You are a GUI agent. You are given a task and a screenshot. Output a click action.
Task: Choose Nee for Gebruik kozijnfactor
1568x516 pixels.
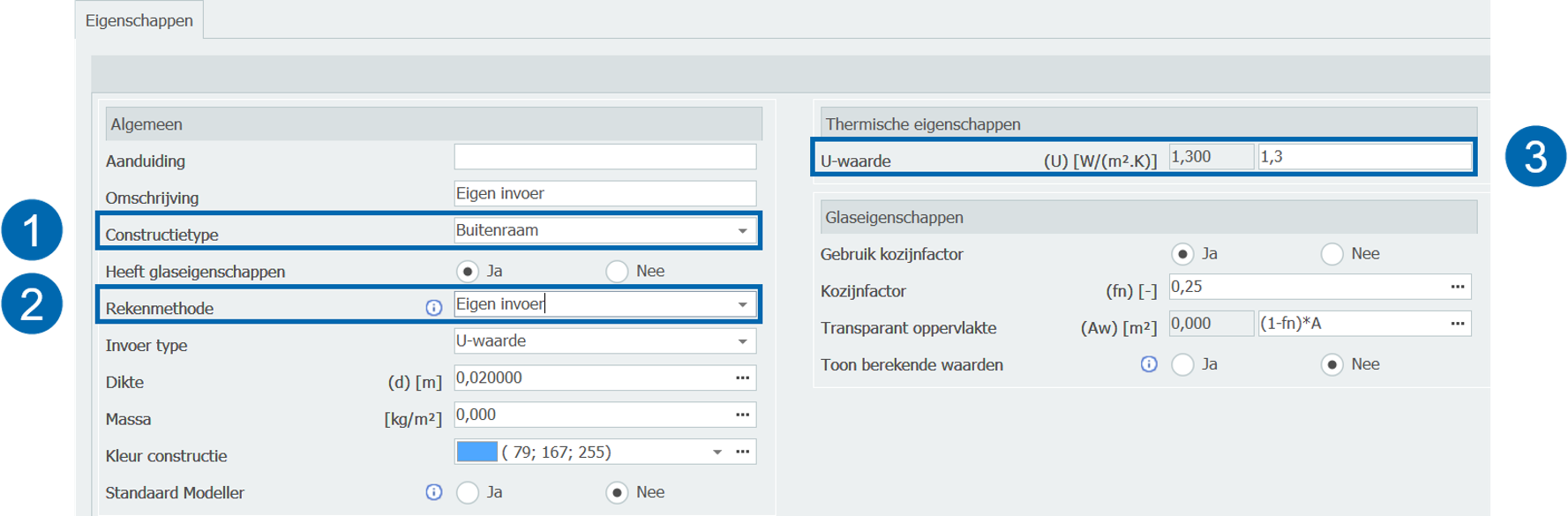point(1332,254)
